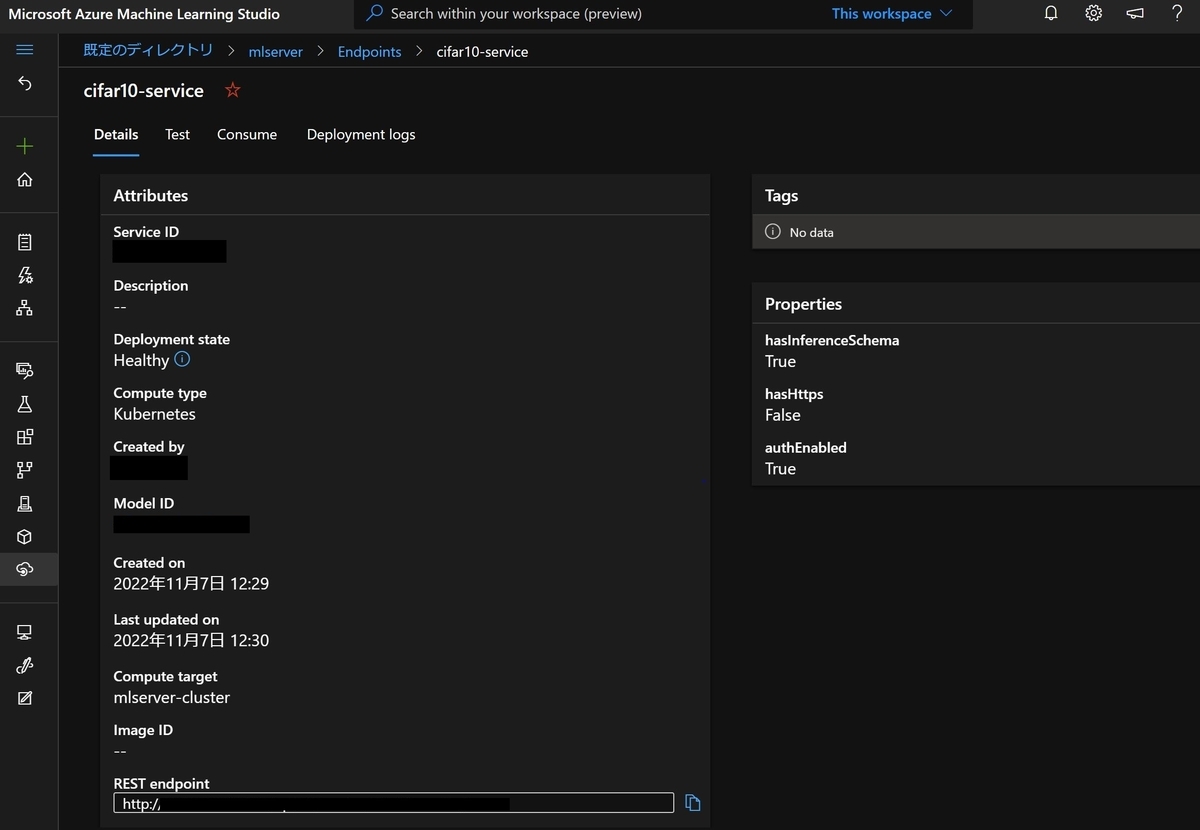Open Components sidebar icon

(25, 437)
